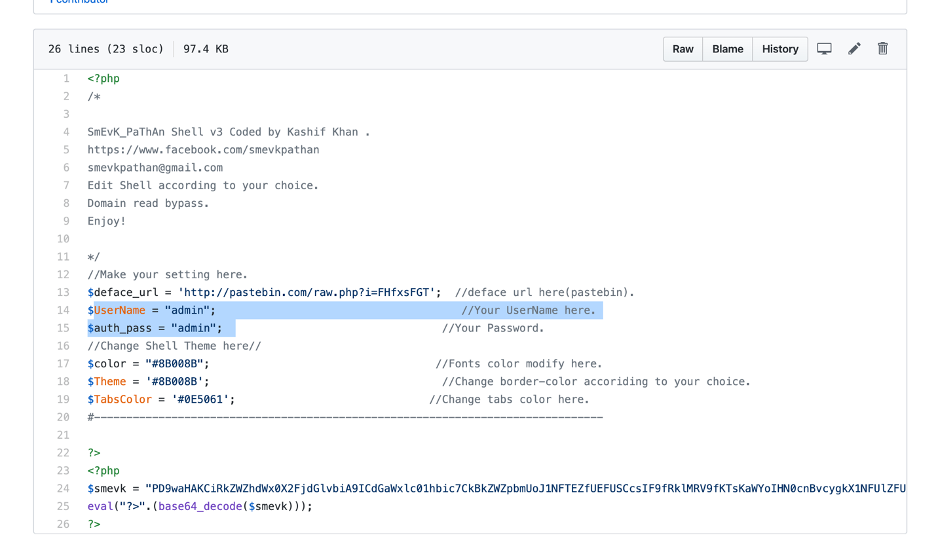Click the "Enjoy!" comment line
The image size is (936, 552).
click(x=106, y=221)
